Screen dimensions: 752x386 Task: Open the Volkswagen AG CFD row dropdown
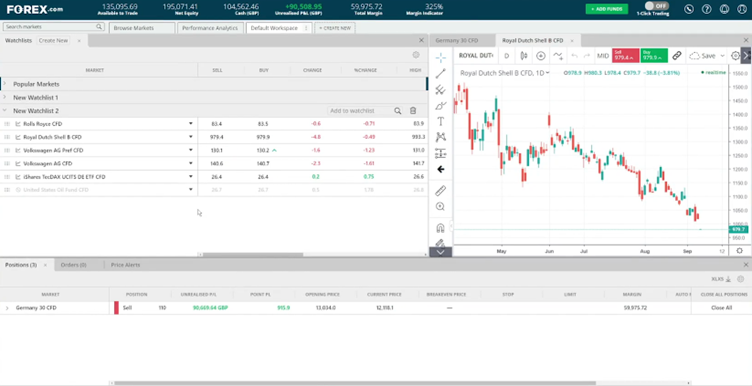pos(191,164)
